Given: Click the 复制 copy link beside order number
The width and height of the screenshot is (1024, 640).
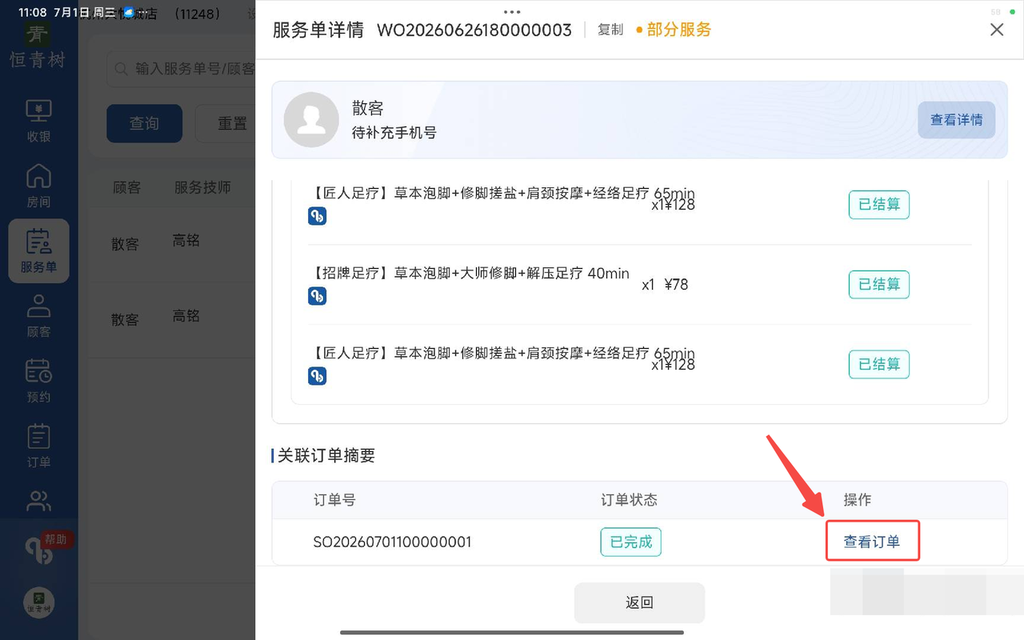Looking at the screenshot, I should [x=611, y=29].
